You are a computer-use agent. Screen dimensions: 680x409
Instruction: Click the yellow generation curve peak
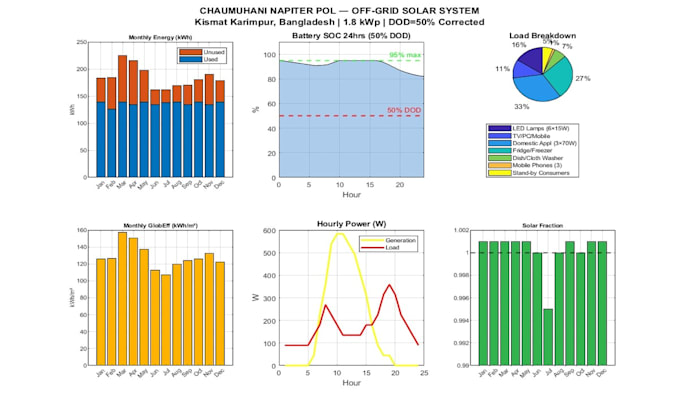pyautogui.click(x=340, y=234)
